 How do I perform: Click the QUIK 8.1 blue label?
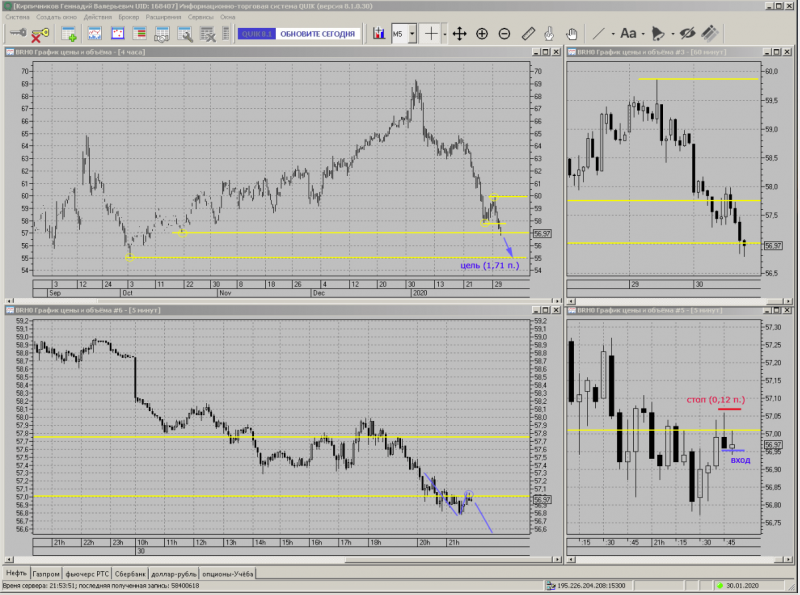[257, 34]
